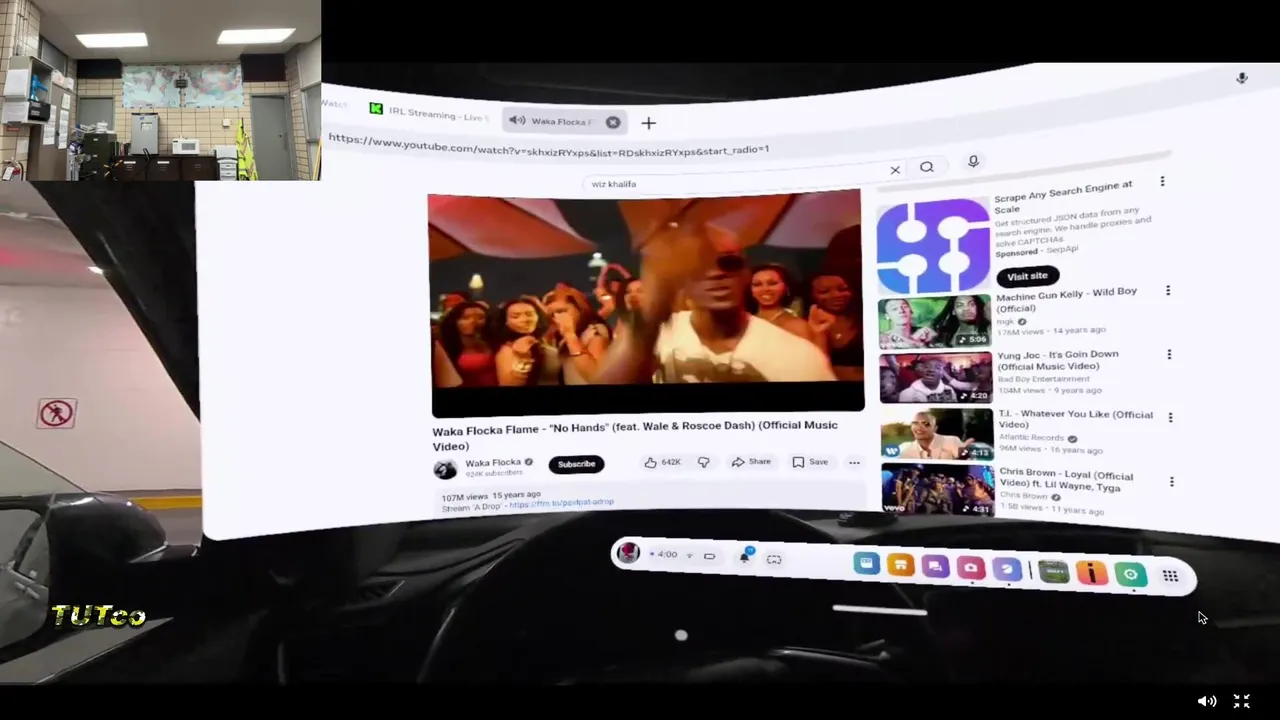
Task: Open the green settings gear in the dock
Action: pos(1130,574)
